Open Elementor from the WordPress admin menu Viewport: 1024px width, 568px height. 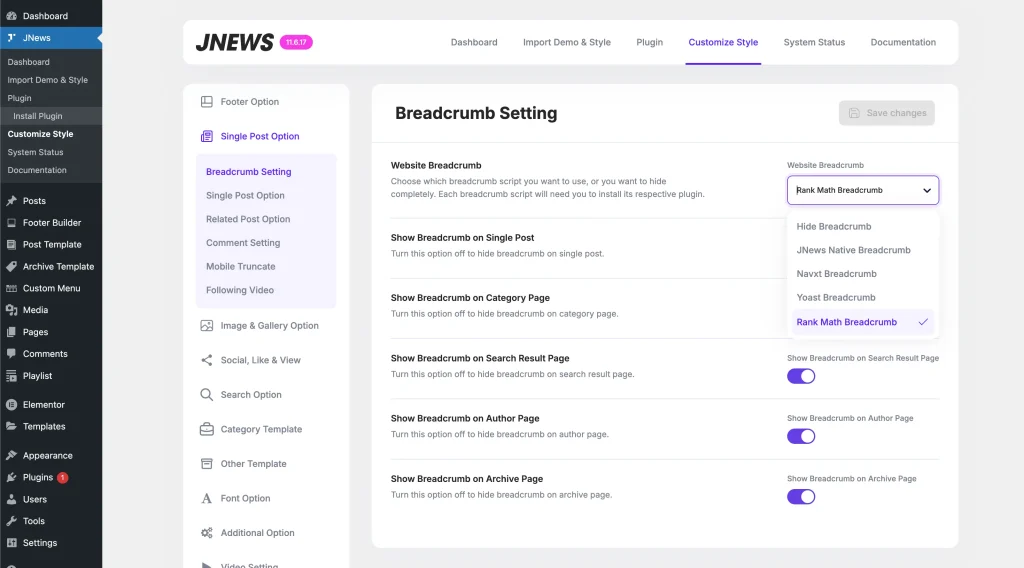pos(43,405)
